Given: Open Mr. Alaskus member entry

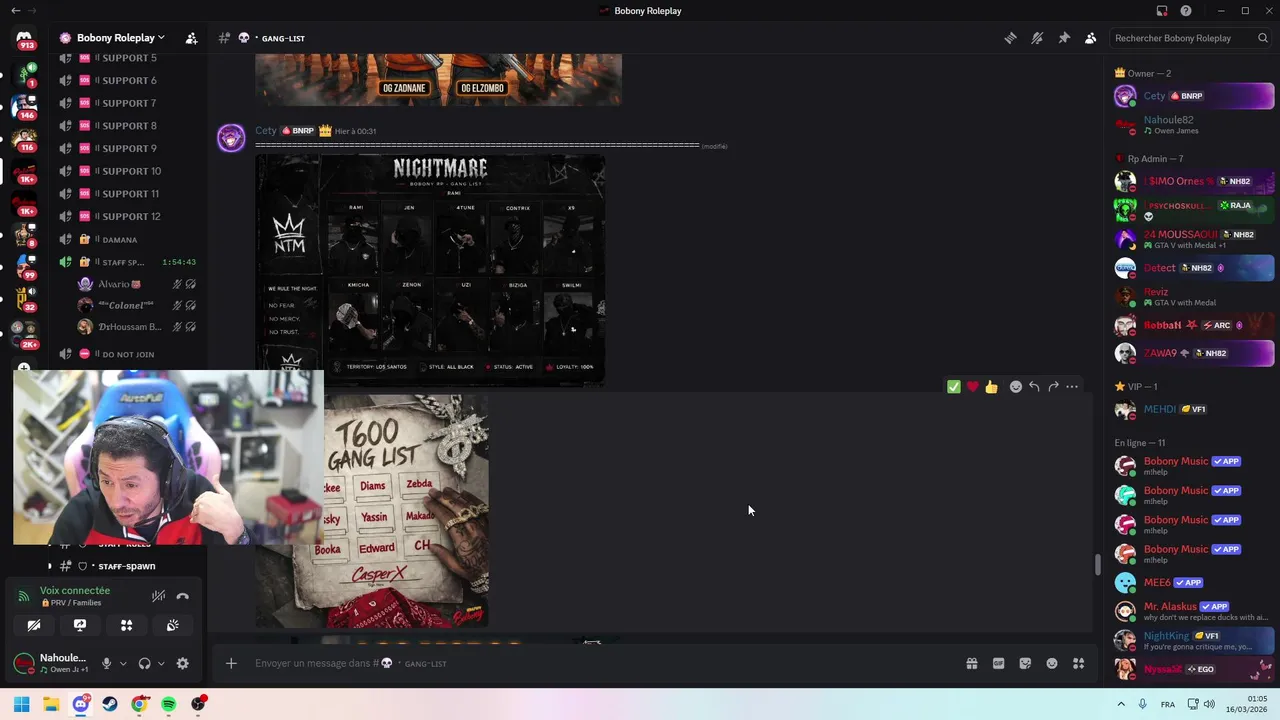Looking at the screenshot, I should (x=1194, y=611).
